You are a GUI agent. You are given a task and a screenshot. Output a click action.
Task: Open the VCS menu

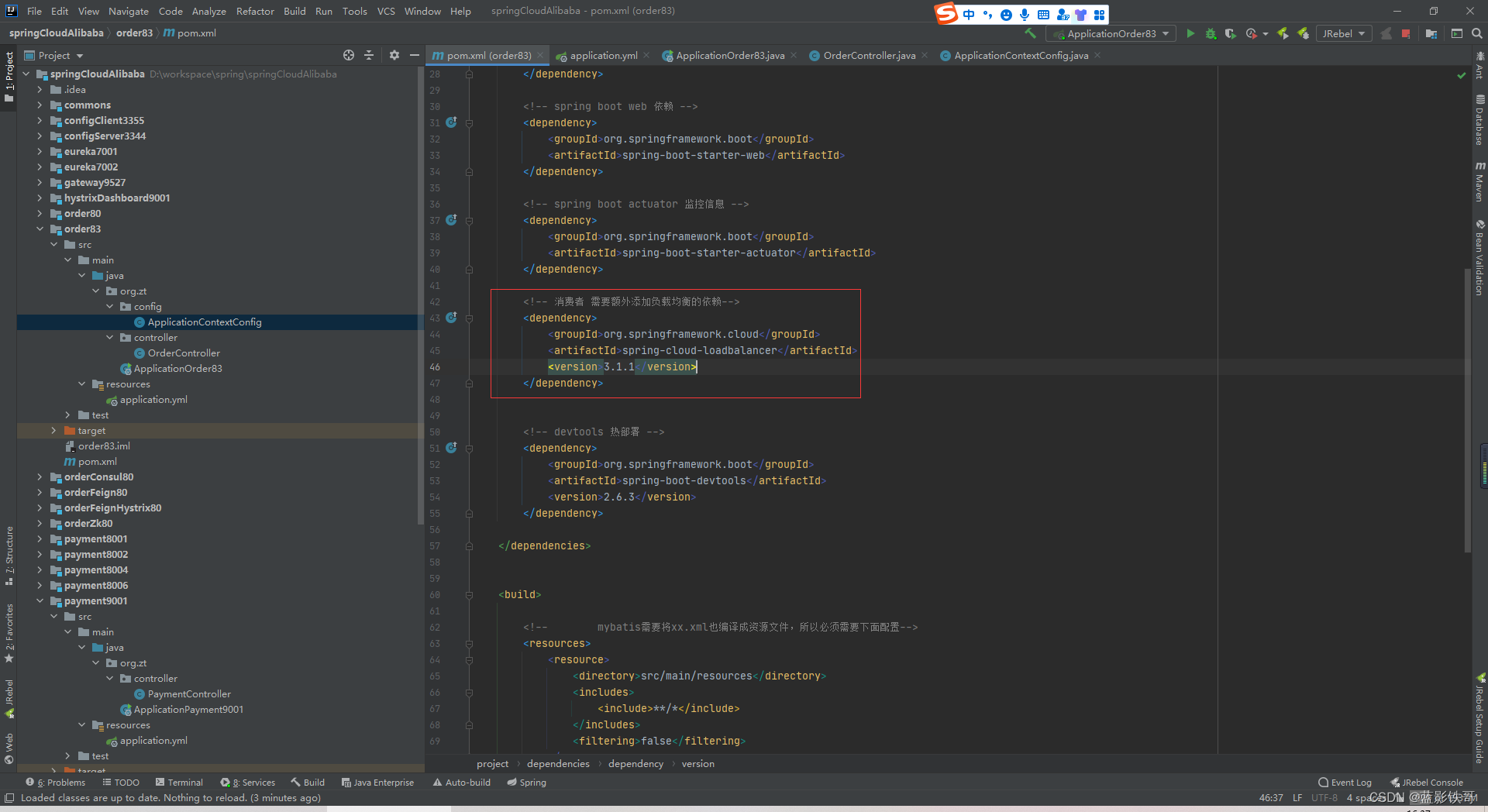click(x=386, y=11)
